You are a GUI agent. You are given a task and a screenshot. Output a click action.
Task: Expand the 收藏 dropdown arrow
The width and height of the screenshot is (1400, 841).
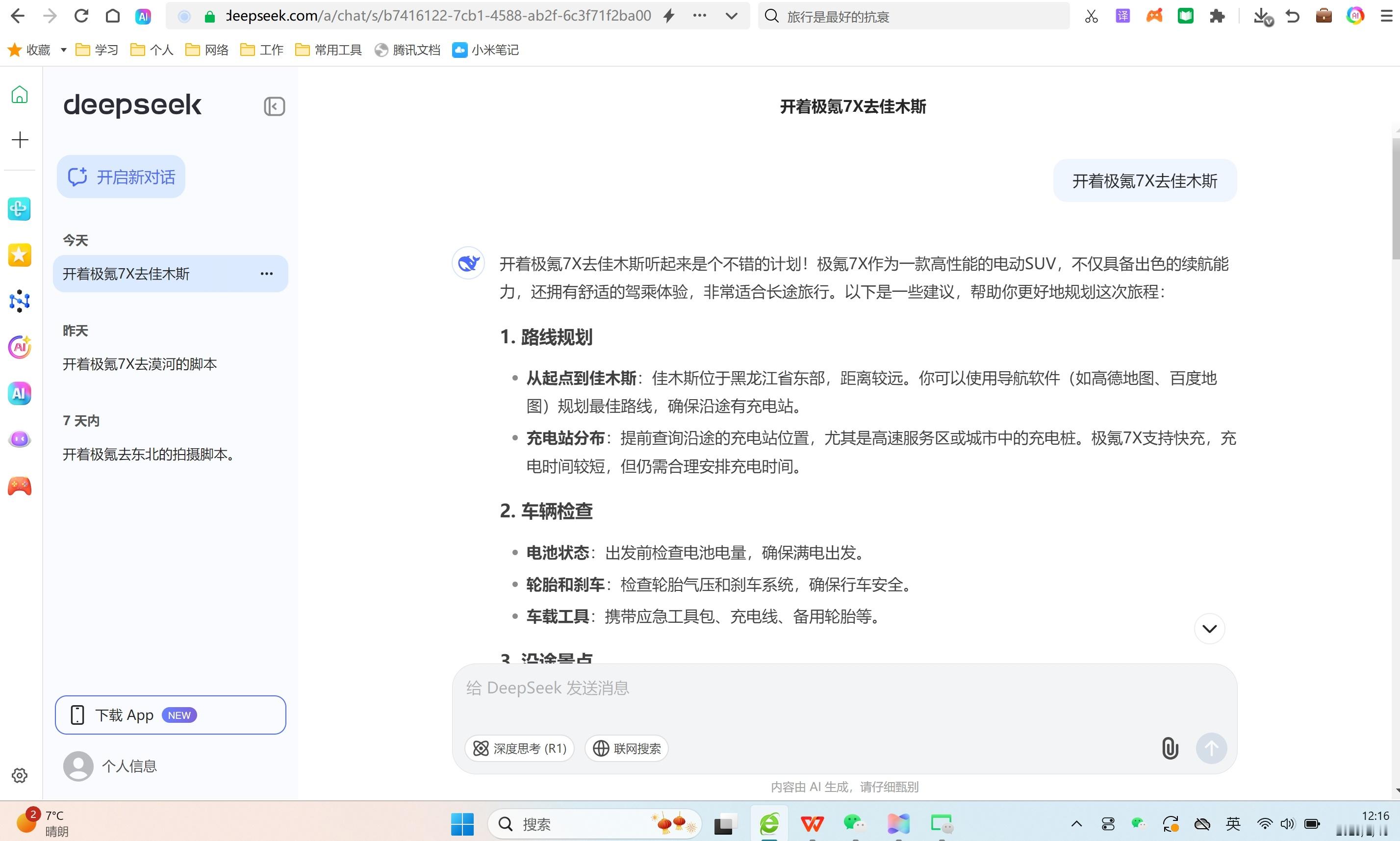[x=63, y=50]
